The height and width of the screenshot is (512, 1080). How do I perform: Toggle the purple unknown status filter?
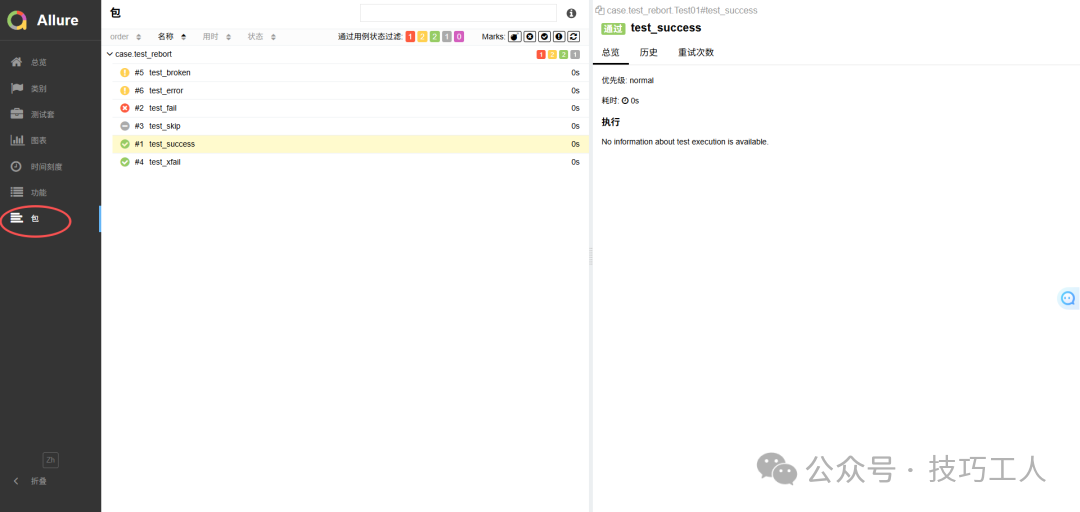pyautogui.click(x=459, y=37)
